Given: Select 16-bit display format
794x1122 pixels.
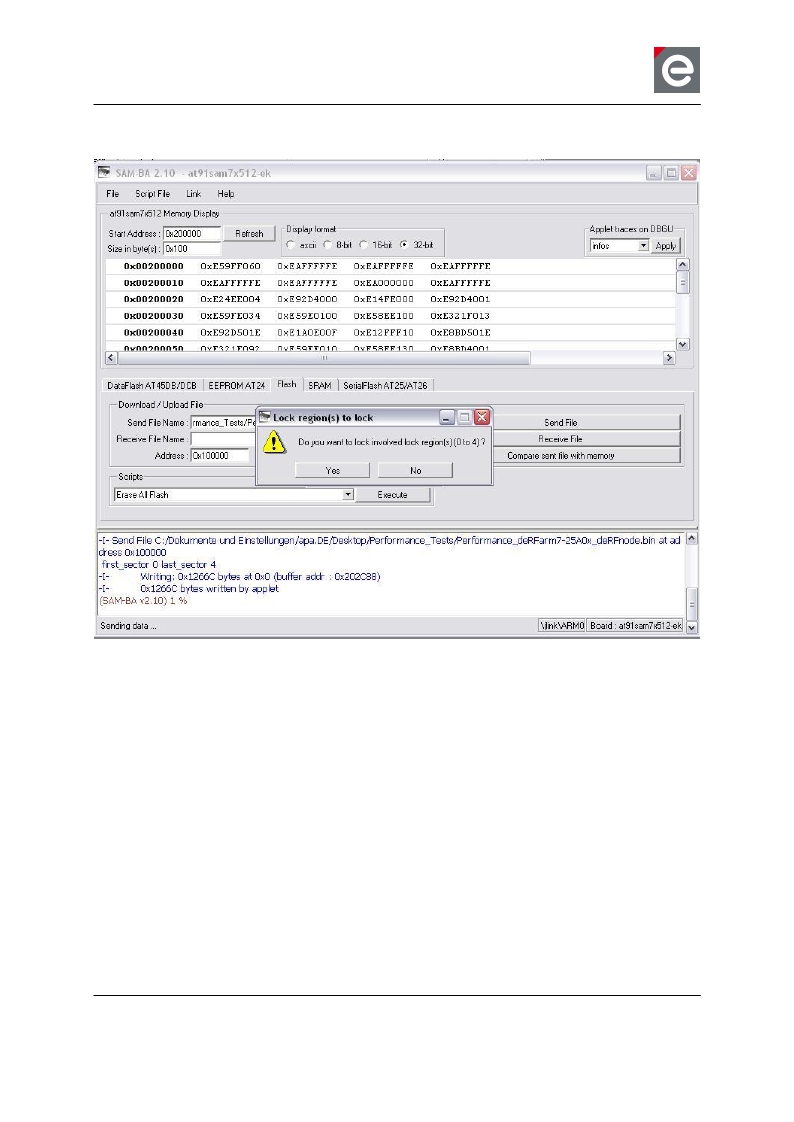Looking at the screenshot, I should click(x=363, y=245).
